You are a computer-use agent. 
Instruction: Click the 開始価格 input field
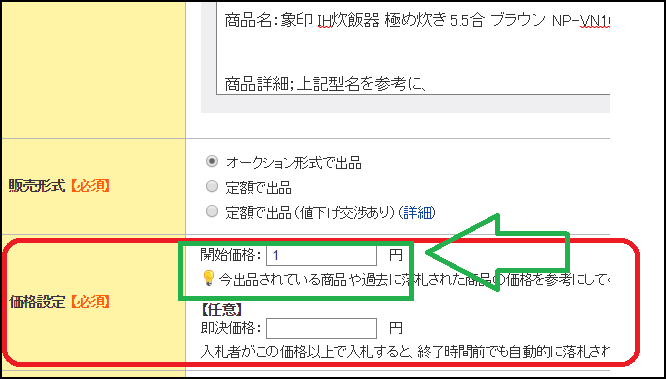coord(321,255)
